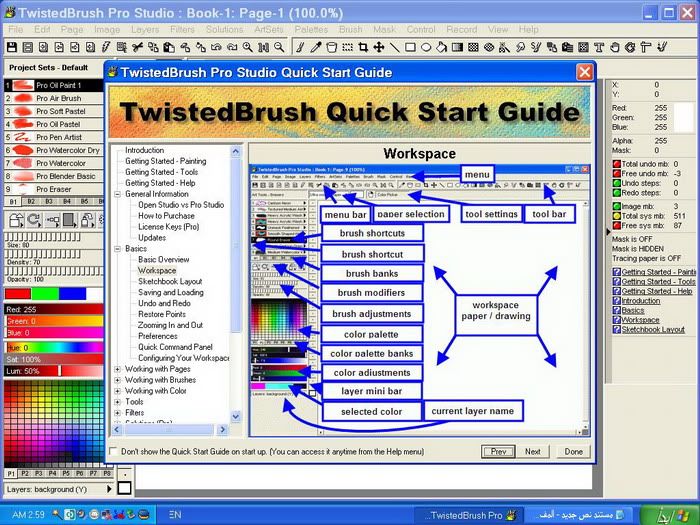Click the Windows Start button logo
The image size is (700, 525).
click(x=669, y=515)
